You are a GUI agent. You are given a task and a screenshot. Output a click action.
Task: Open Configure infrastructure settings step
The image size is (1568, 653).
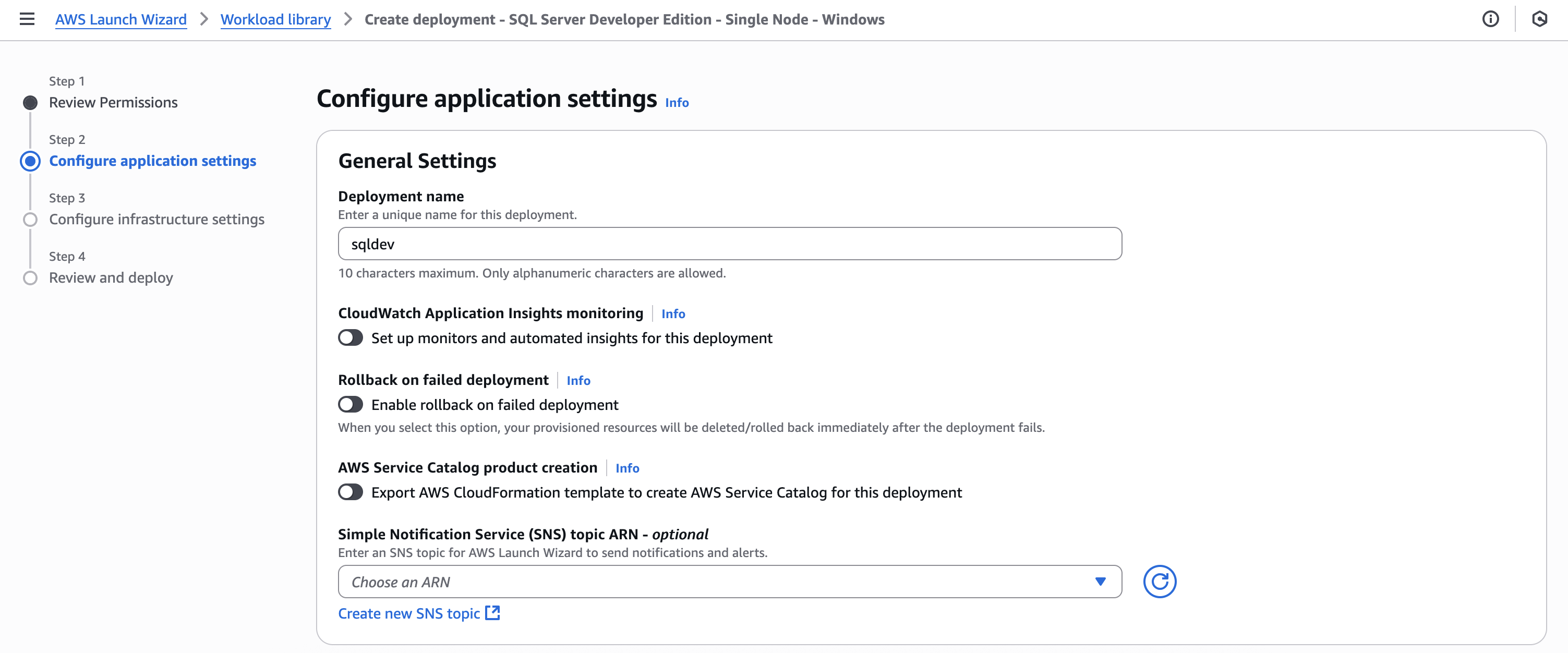point(156,219)
